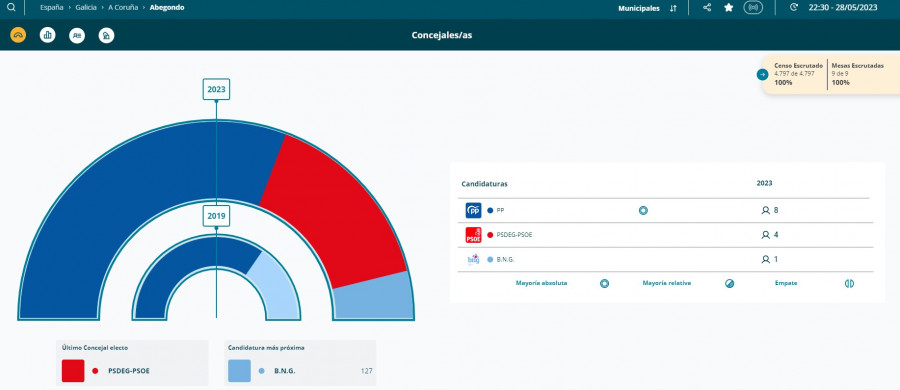Click the 2019 timeline label
Screen dimensions: 900x390
(x=216, y=216)
